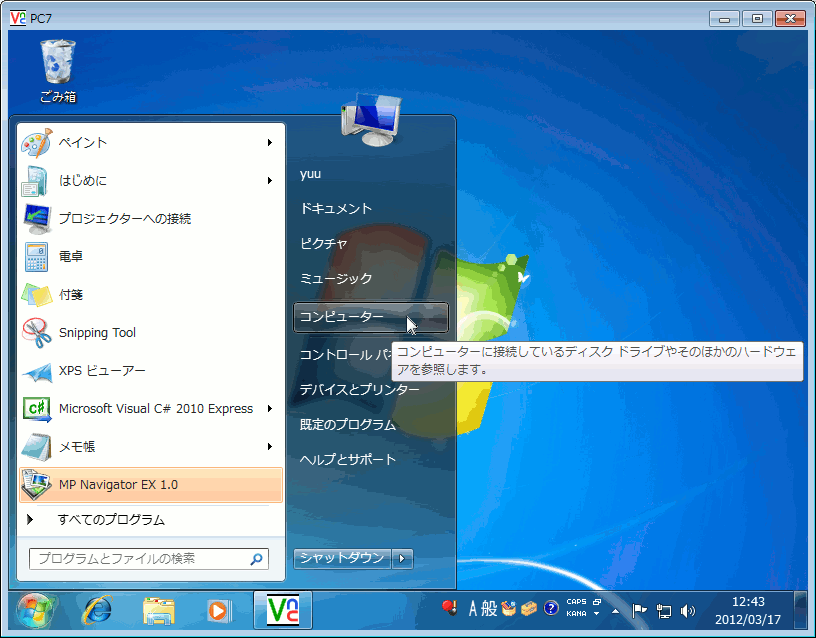This screenshot has height=638, width=816.
Task: Start the Snipping Tool
Action: click(97, 331)
